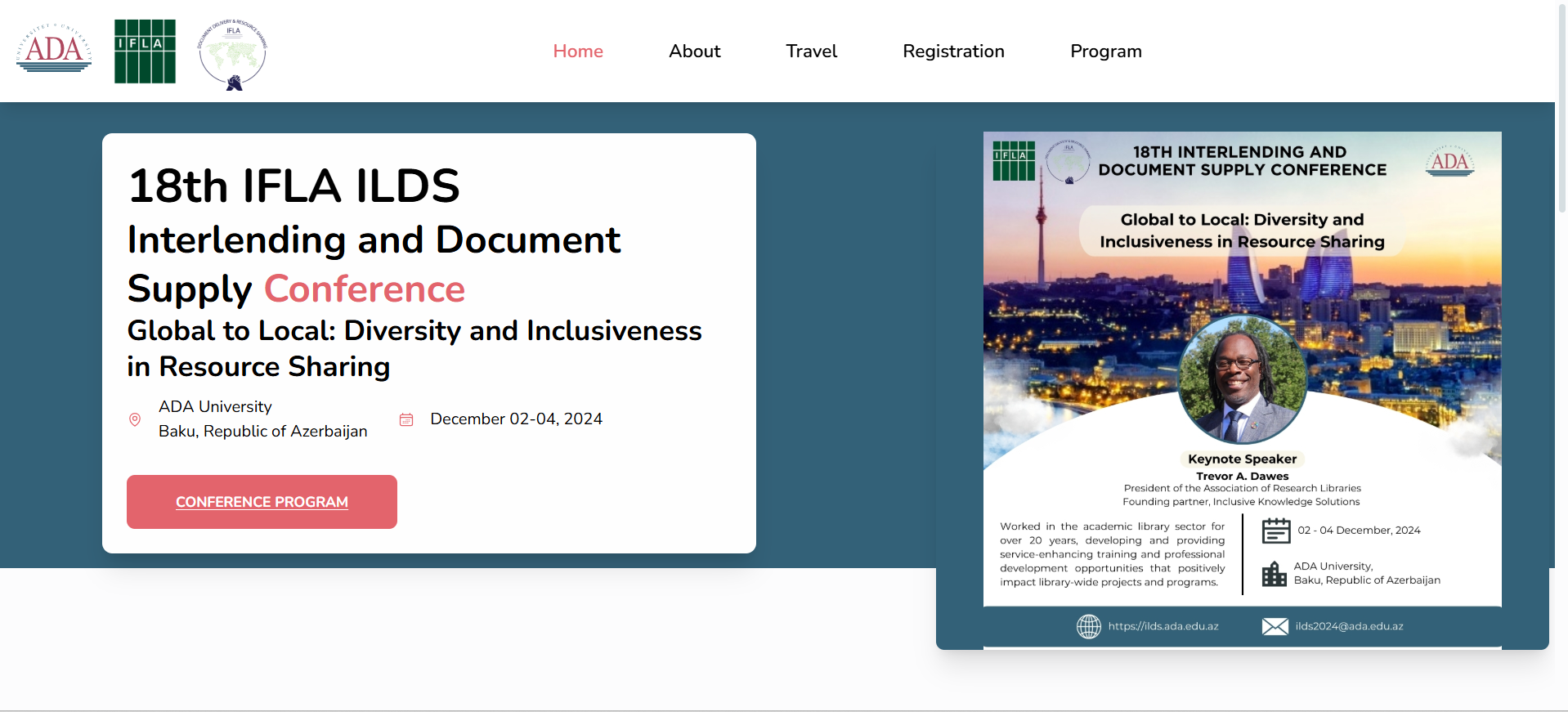The width and height of the screenshot is (1568, 712).
Task: Click the 'December 02-04, 2024' date text
Action: coord(517,419)
